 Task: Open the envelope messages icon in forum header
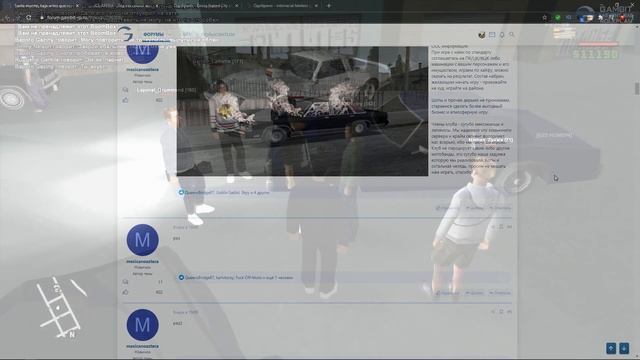(492, 35)
